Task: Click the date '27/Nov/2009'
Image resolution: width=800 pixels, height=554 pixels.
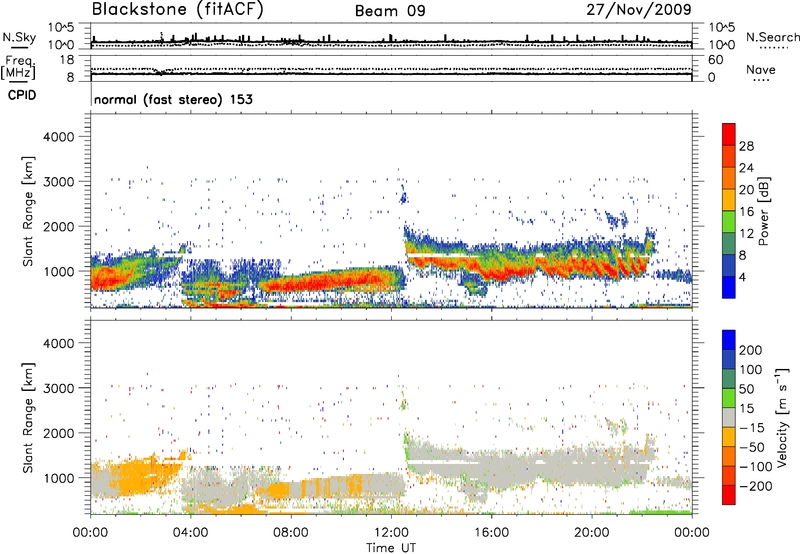Action: tap(639, 10)
